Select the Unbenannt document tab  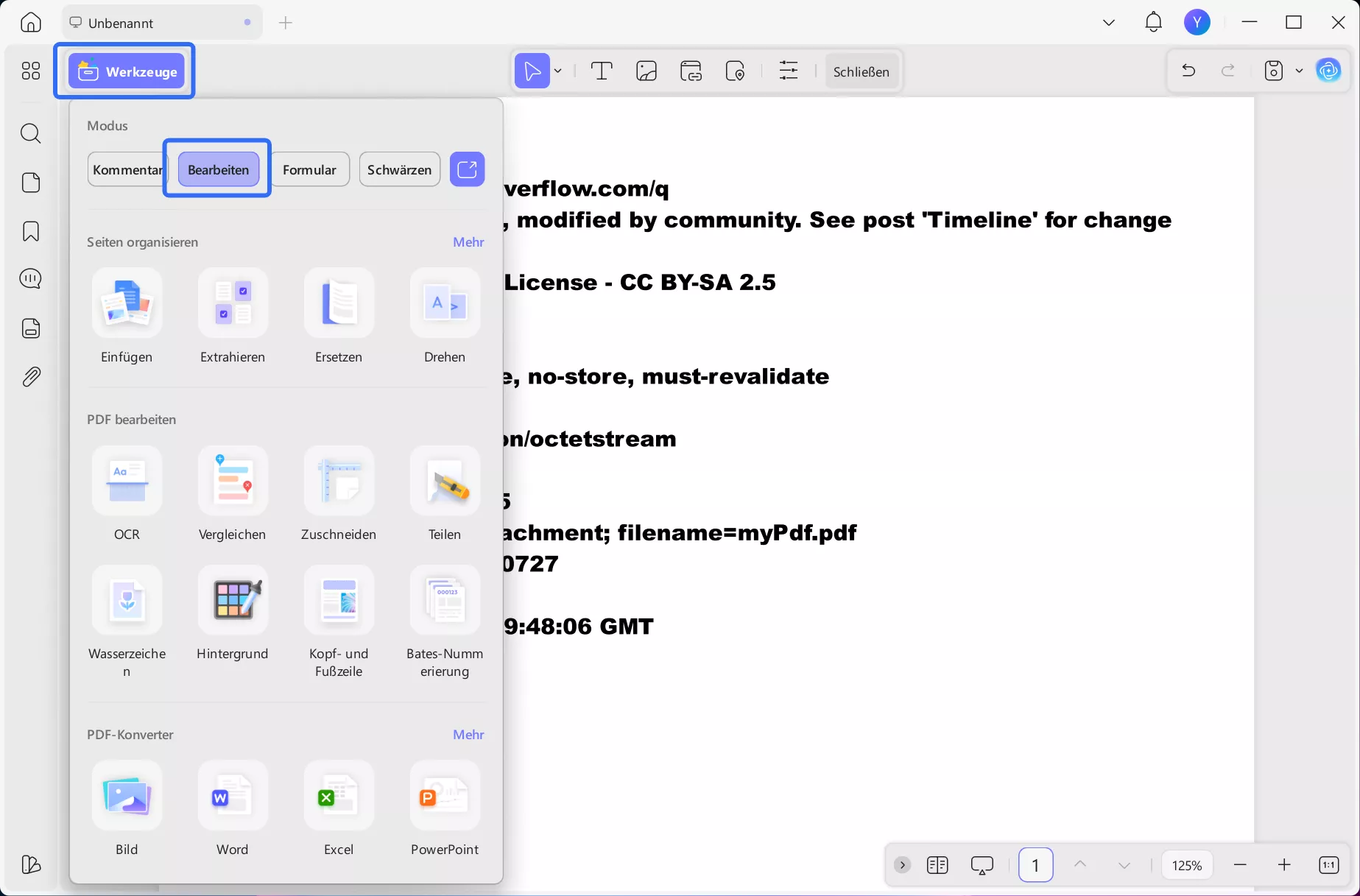pyautogui.click(x=162, y=23)
